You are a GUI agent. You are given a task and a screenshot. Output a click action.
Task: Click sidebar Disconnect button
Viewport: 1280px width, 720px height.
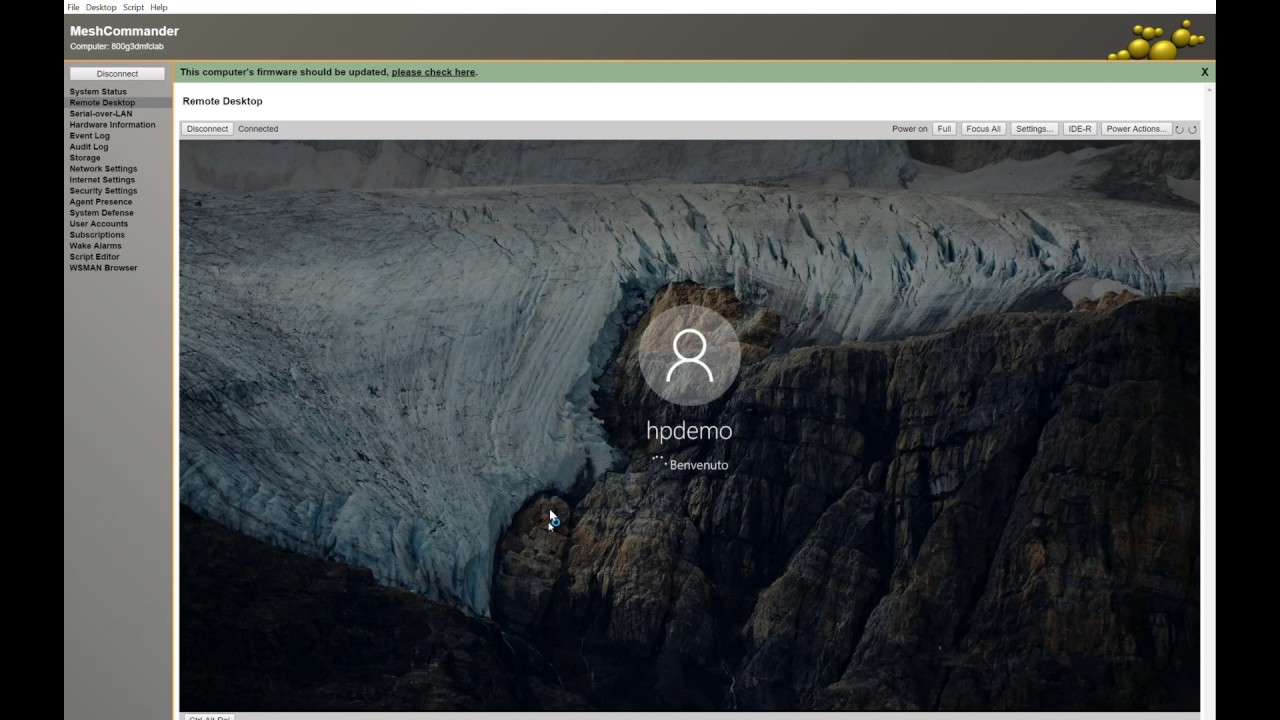click(x=117, y=74)
